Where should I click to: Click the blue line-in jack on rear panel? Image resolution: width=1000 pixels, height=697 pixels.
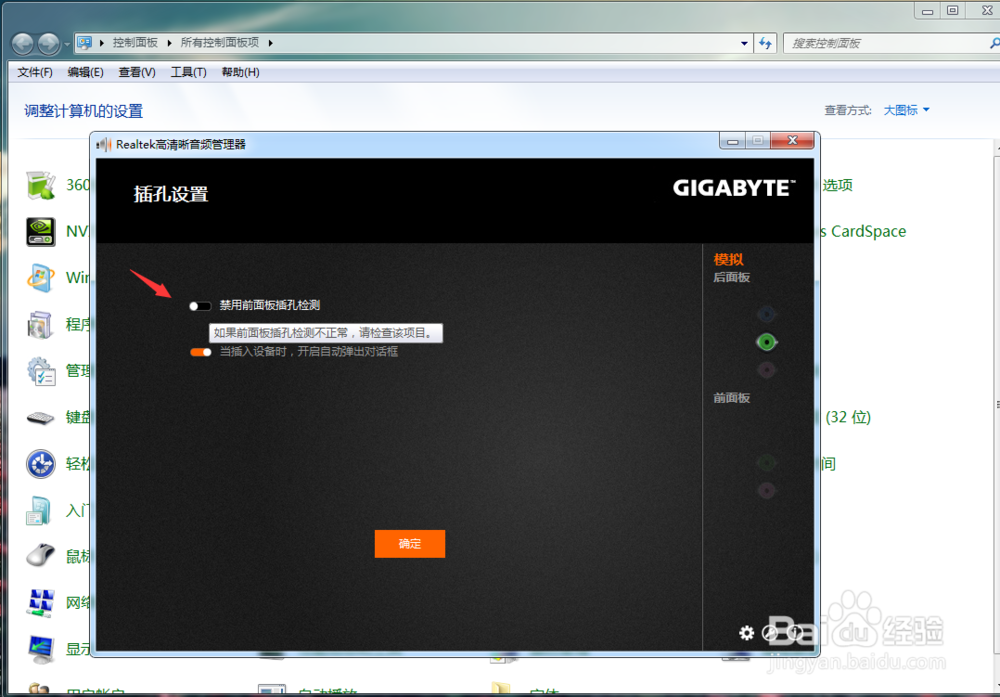click(766, 313)
